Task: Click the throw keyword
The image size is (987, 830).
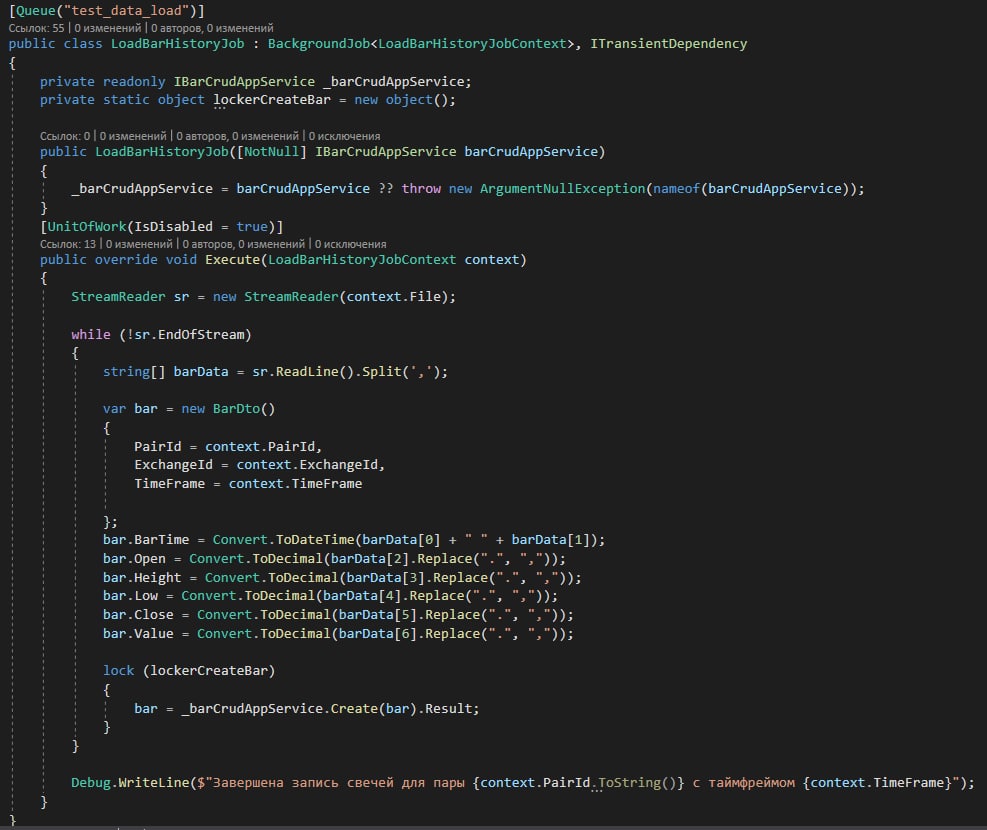Action: coord(421,189)
